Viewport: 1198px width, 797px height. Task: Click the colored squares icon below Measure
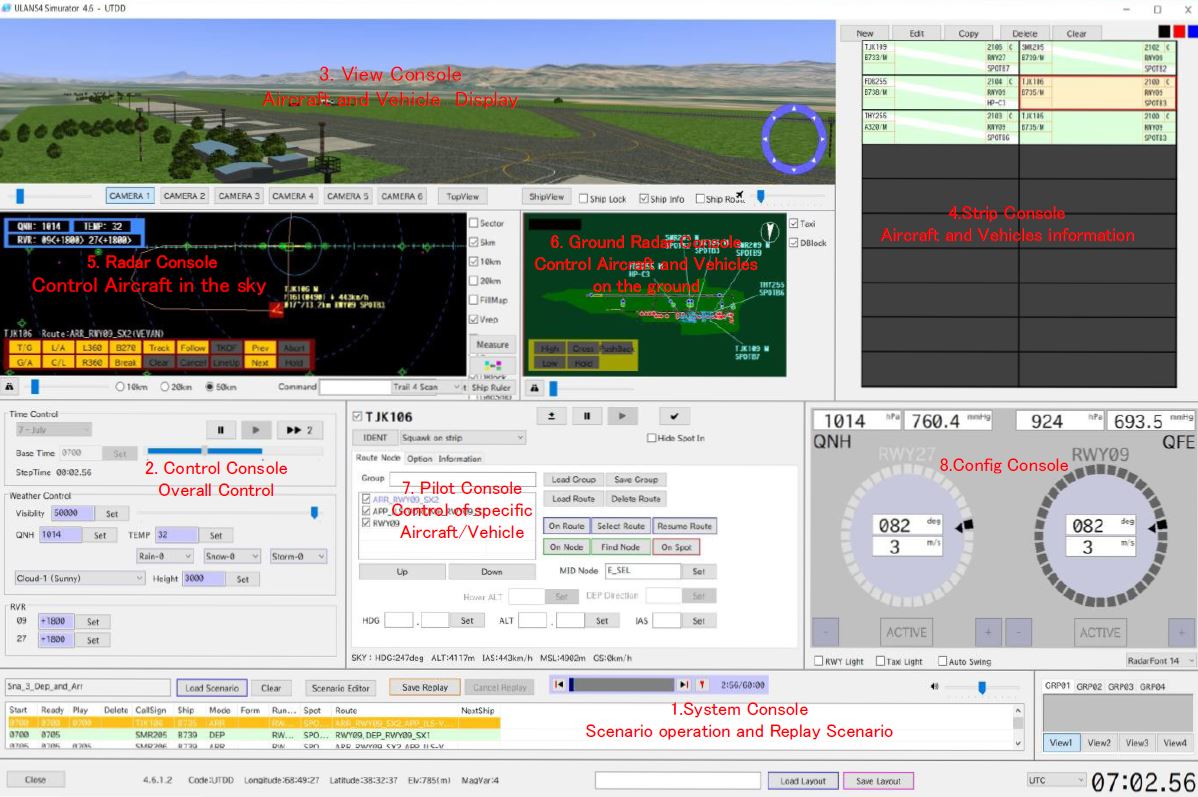click(x=493, y=365)
